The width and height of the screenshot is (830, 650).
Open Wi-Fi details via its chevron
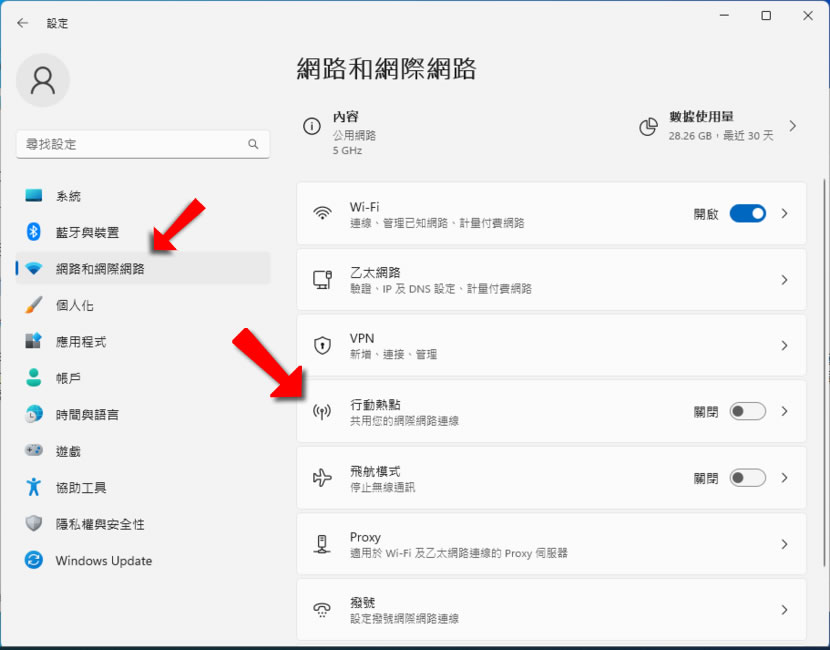tap(784, 213)
